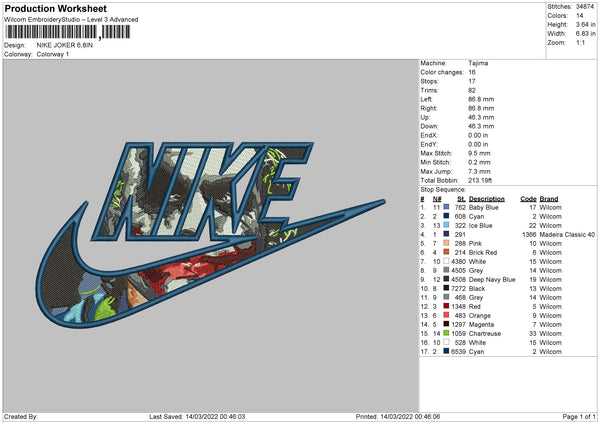Screen dimensions: 600x424
Task: Click the 'Magenta' description text
Action: 481,324
